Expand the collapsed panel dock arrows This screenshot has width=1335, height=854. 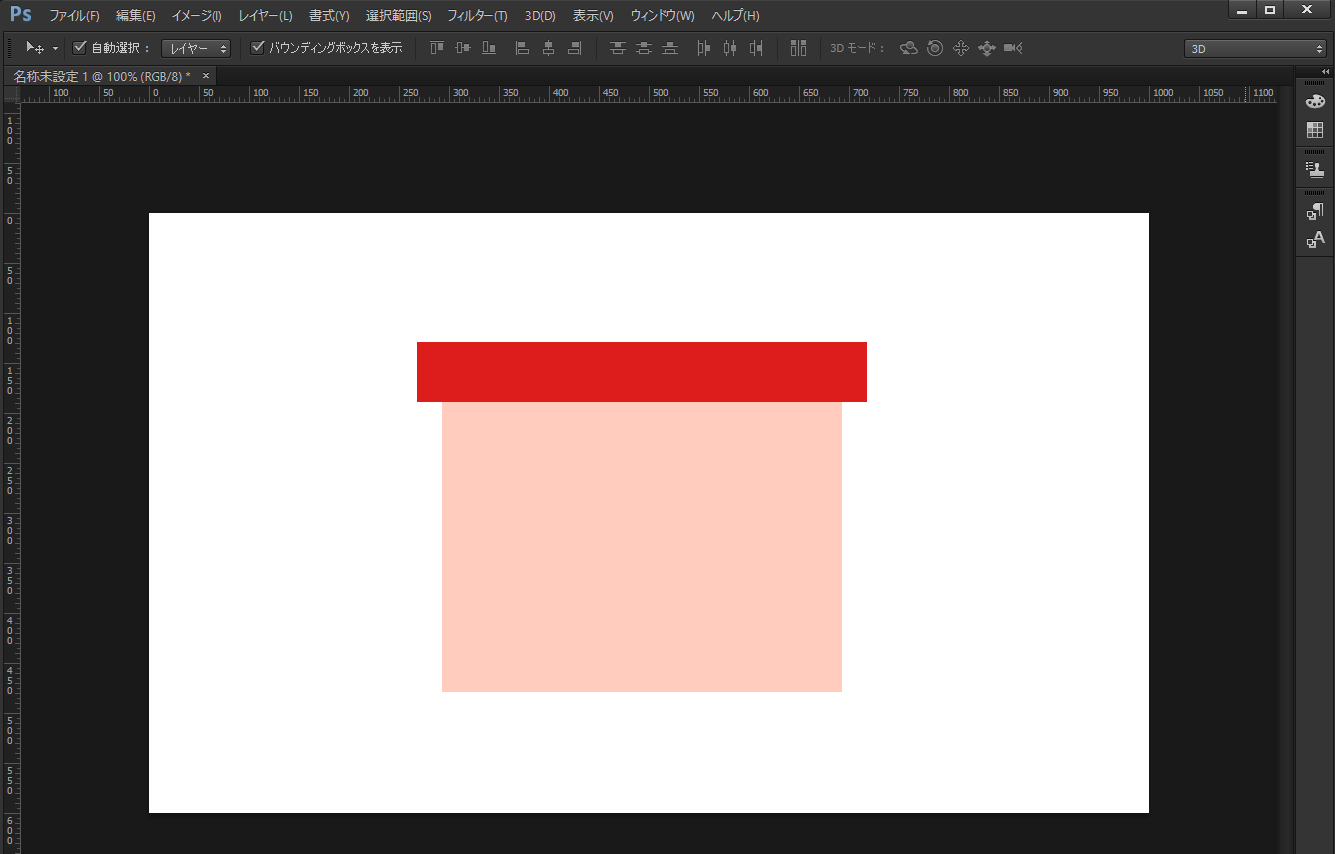point(1325,72)
